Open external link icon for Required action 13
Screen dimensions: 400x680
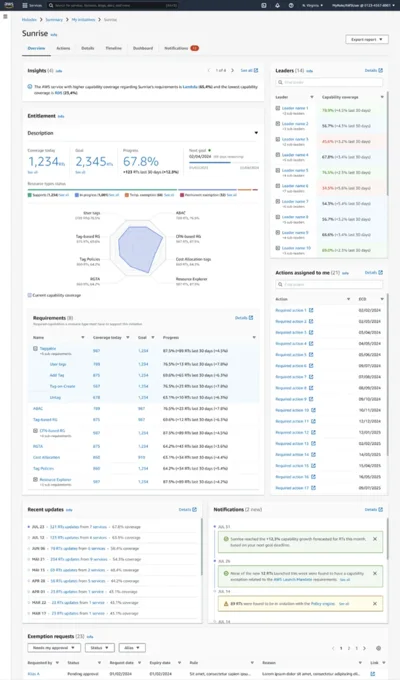tap(313, 444)
